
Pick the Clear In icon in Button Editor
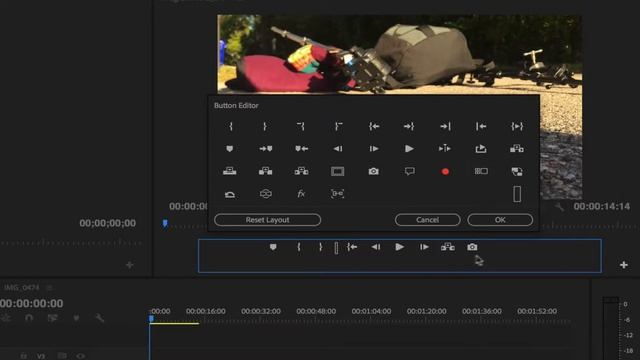(301, 127)
